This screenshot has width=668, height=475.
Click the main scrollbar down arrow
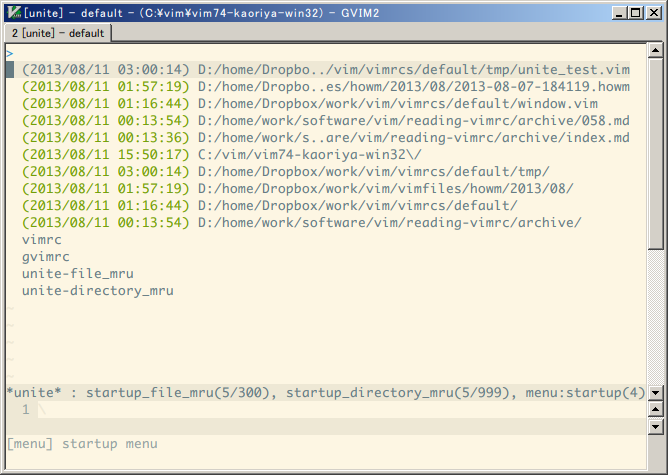pos(655,392)
